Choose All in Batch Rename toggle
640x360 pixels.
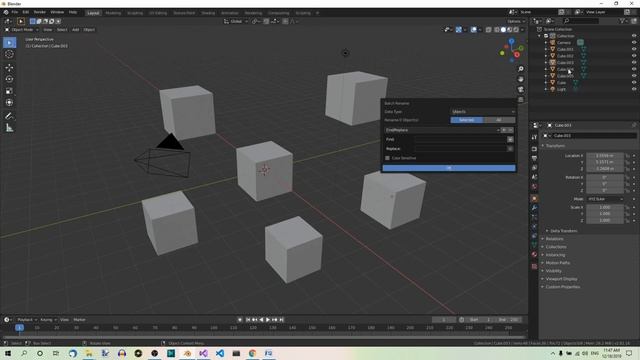[x=499, y=120]
